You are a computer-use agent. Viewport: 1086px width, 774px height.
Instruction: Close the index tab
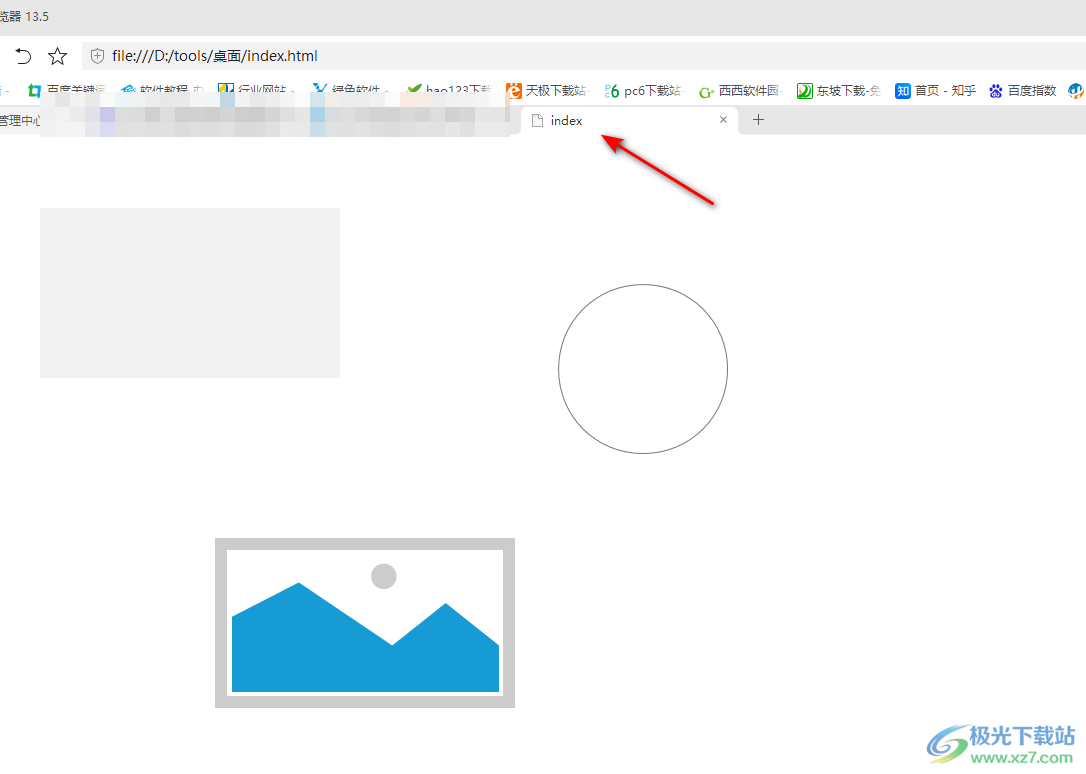pos(723,120)
